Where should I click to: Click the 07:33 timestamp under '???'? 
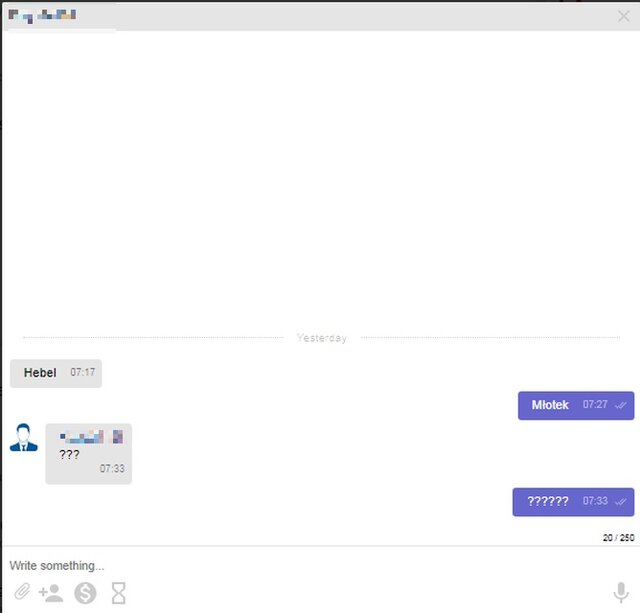point(112,468)
